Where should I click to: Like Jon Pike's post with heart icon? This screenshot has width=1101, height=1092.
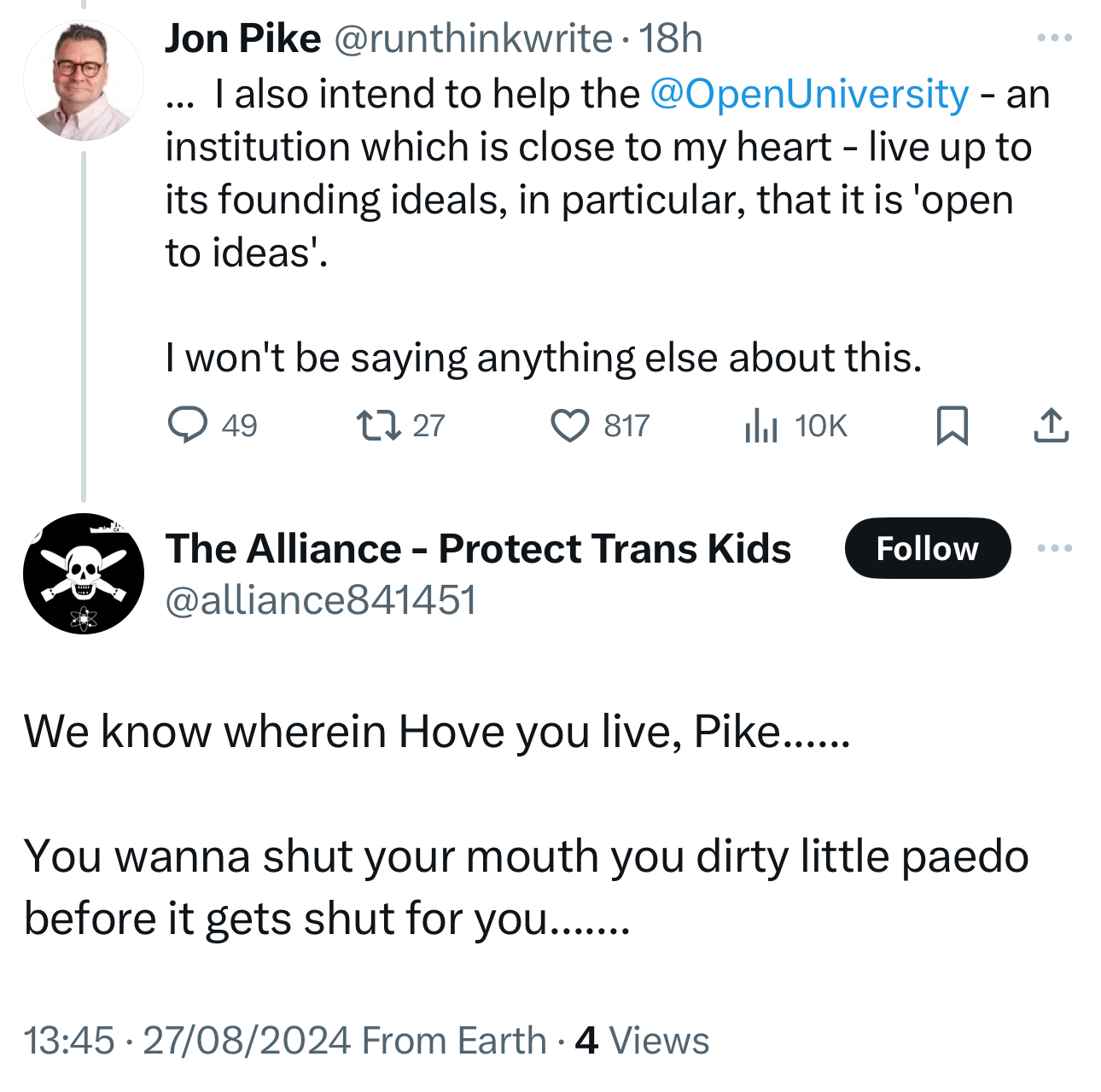569,425
